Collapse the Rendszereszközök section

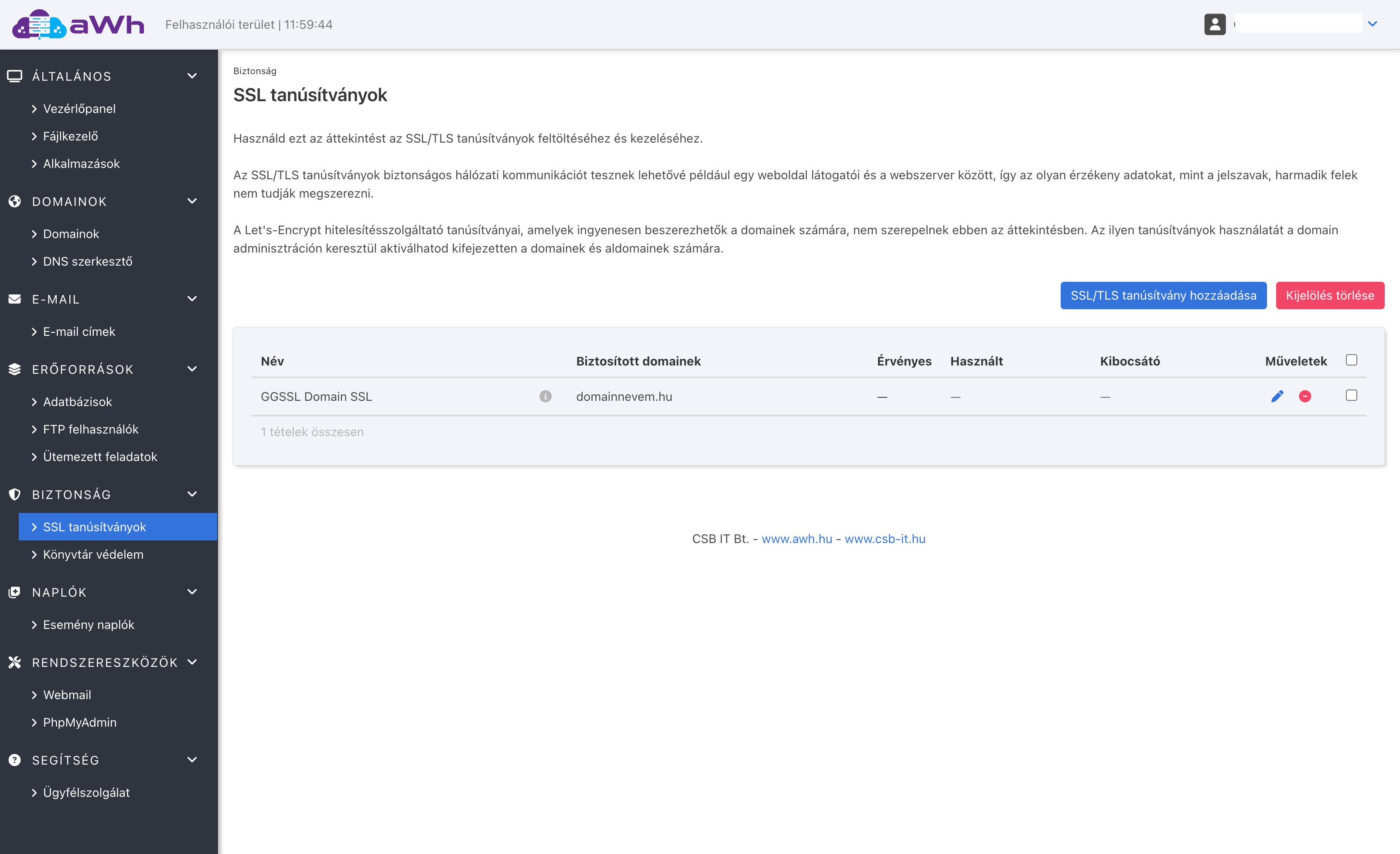click(192, 662)
